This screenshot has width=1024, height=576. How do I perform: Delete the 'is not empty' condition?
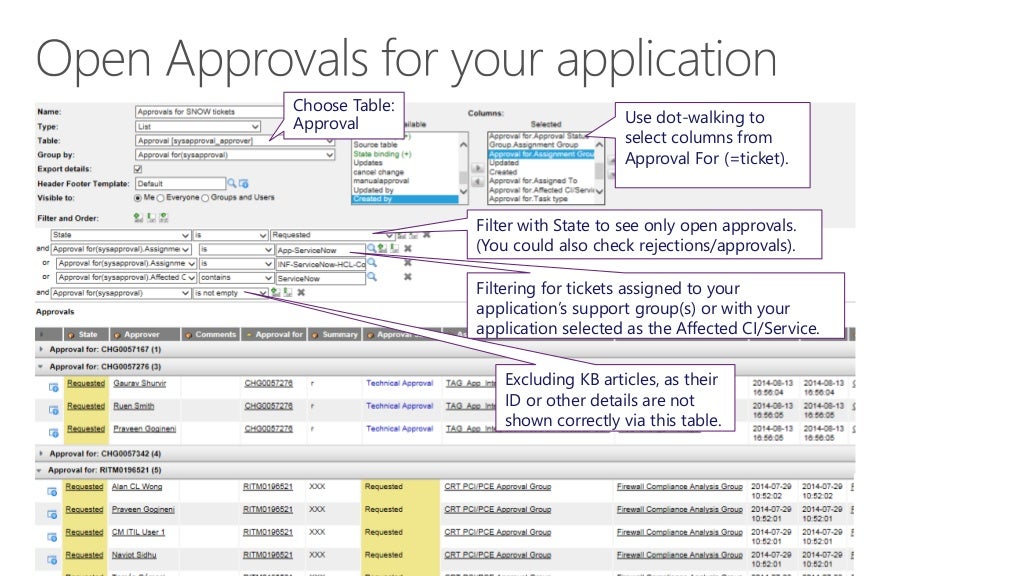[301, 293]
